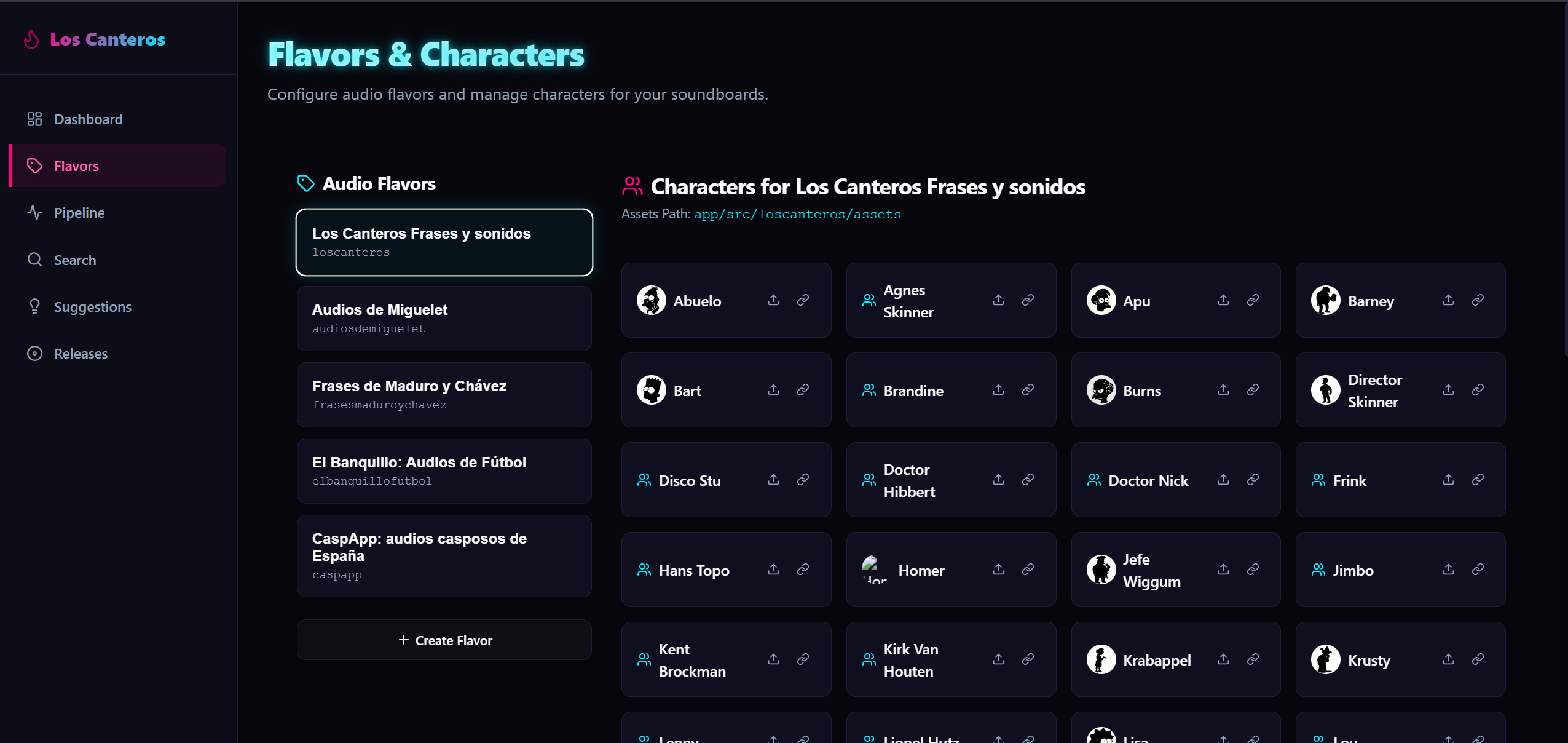Screen dimensions: 1568x743
Task: Click link icon on Bart card
Action: coord(803,389)
